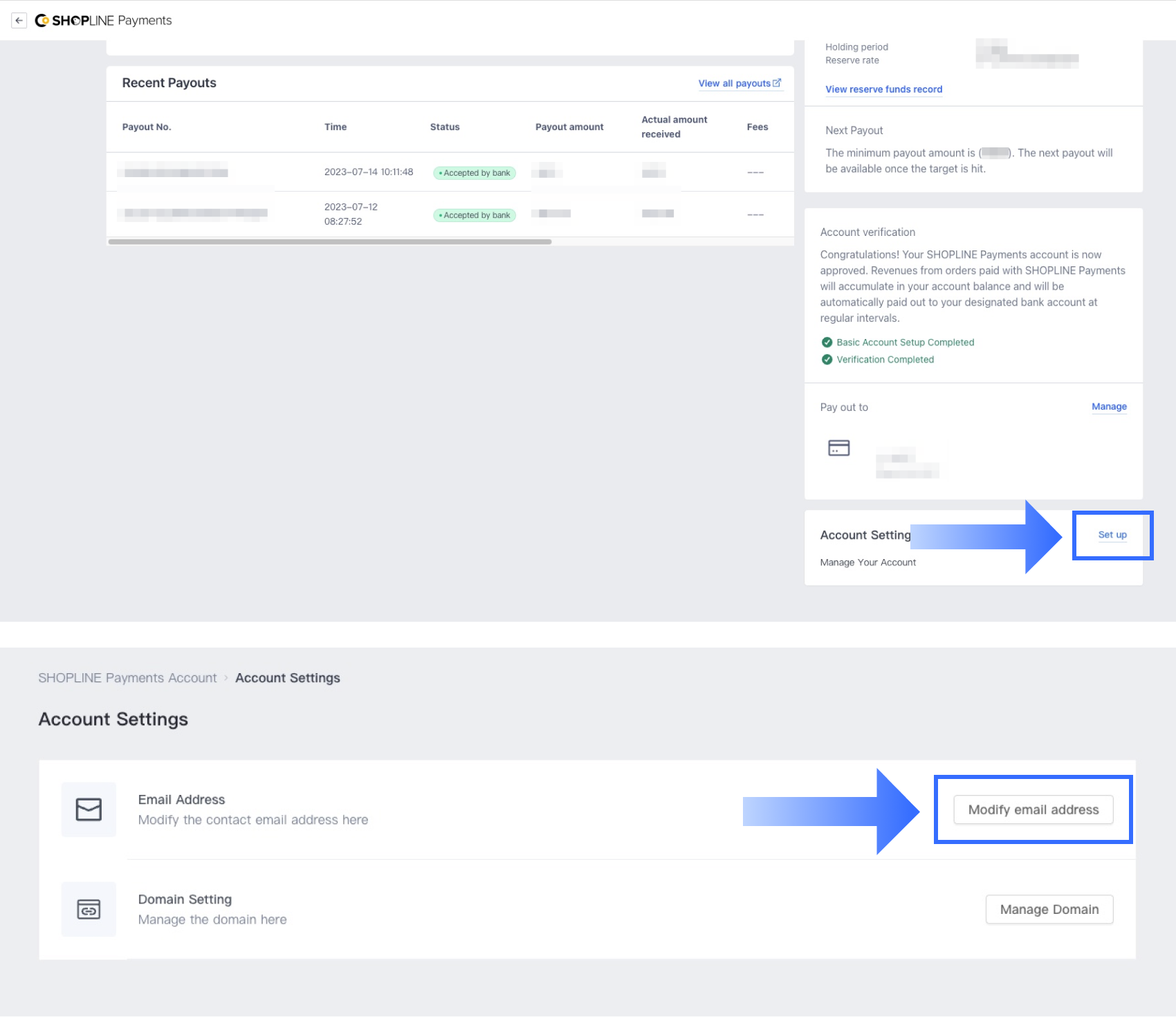
Task: Open the View all payouts link
Action: [734, 83]
